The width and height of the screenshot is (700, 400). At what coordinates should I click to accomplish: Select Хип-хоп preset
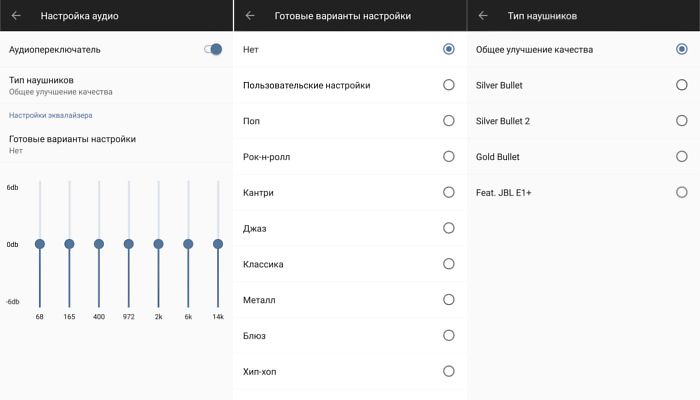click(x=448, y=371)
